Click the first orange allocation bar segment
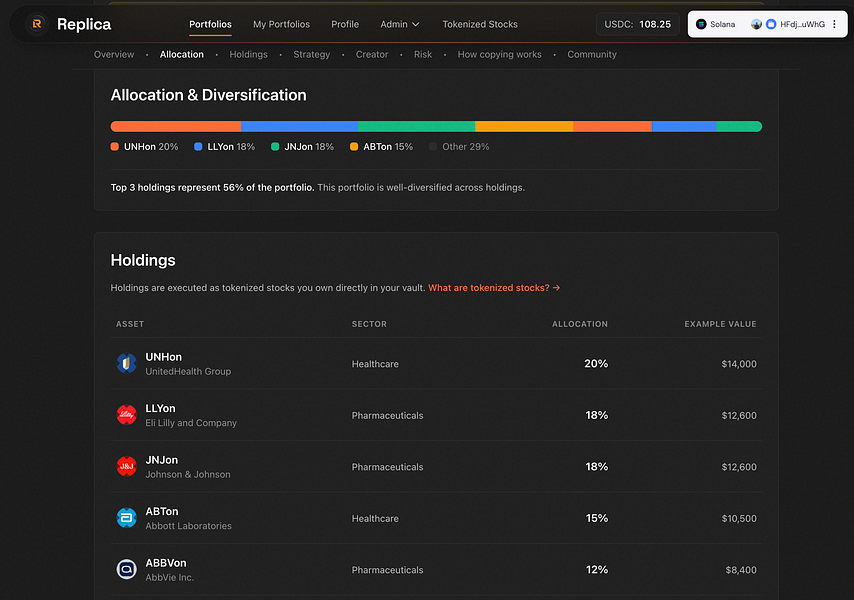The width and height of the screenshot is (854, 600). [175, 126]
